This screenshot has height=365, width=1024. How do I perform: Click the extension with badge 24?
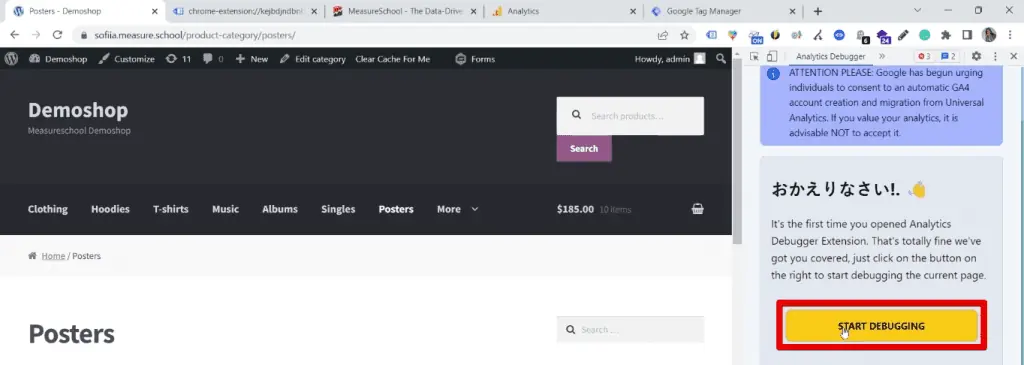(x=883, y=36)
